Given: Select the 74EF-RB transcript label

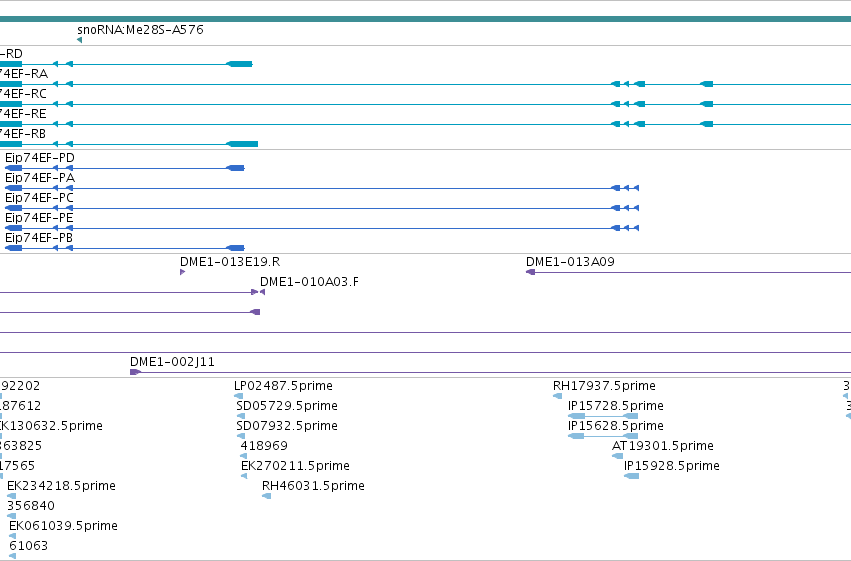Looking at the screenshot, I should tap(23, 134).
